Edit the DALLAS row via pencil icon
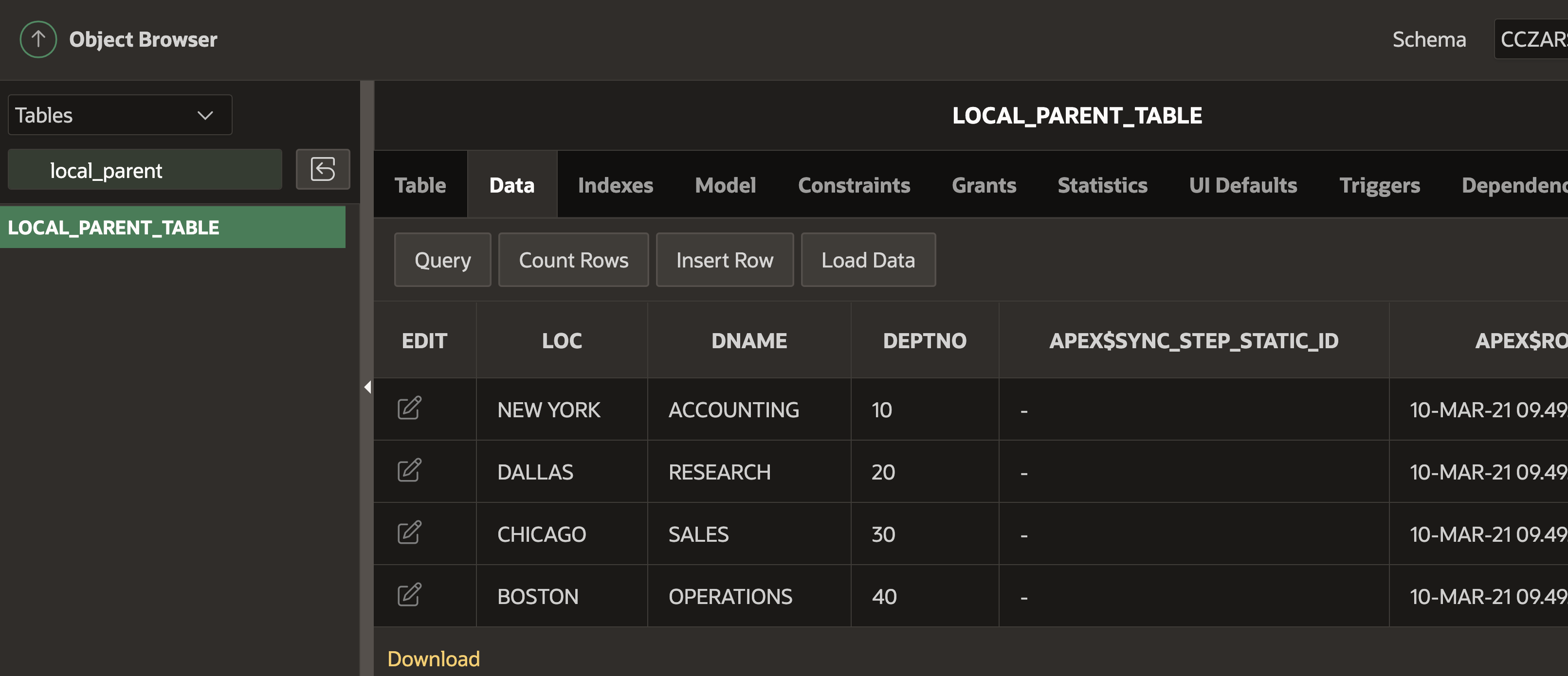The width and height of the screenshot is (1568, 676). pyautogui.click(x=409, y=470)
